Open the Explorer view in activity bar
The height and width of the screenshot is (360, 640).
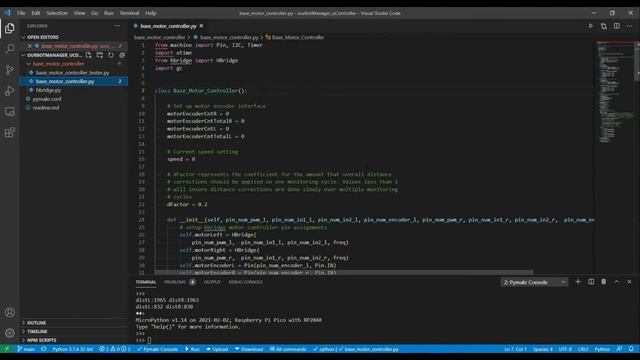click(9, 28)
